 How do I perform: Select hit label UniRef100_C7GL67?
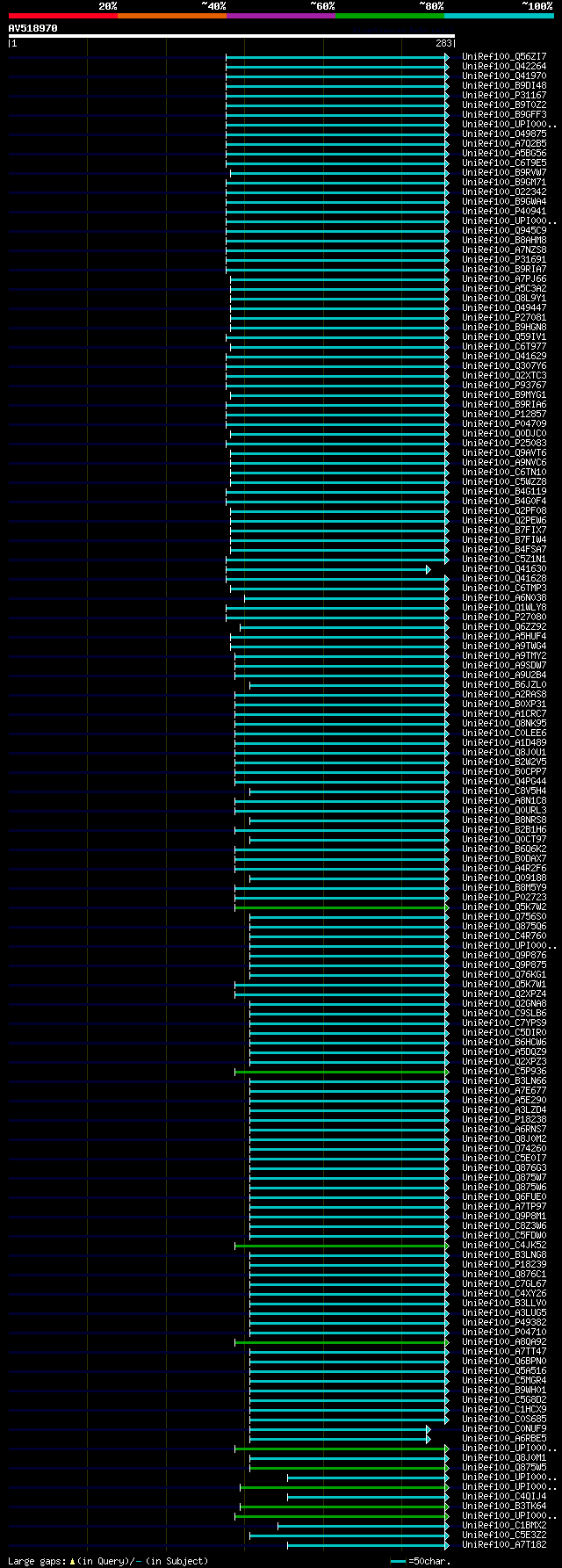(x=504, y=1283)
